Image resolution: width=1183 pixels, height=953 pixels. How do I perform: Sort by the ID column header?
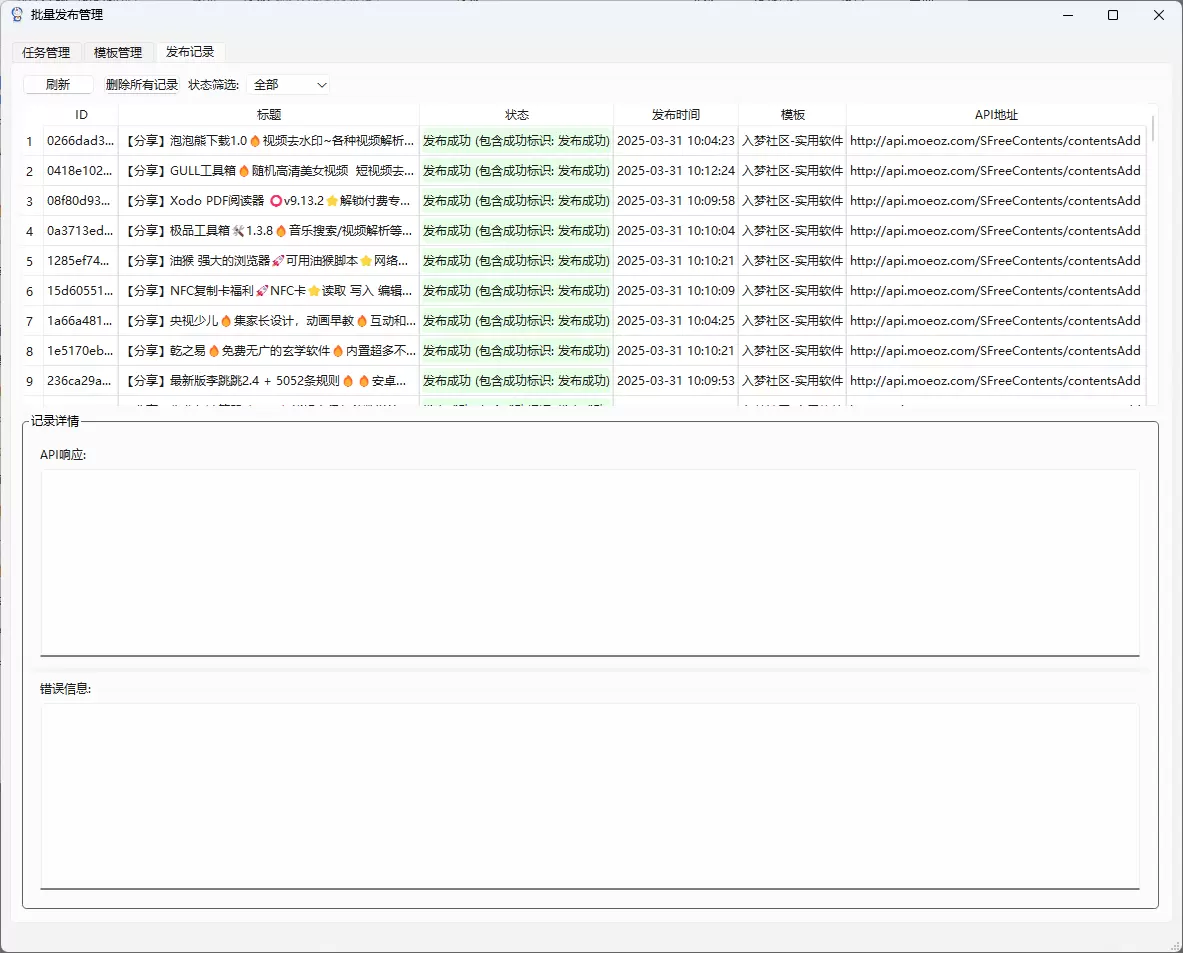click(x=81, y=115)
